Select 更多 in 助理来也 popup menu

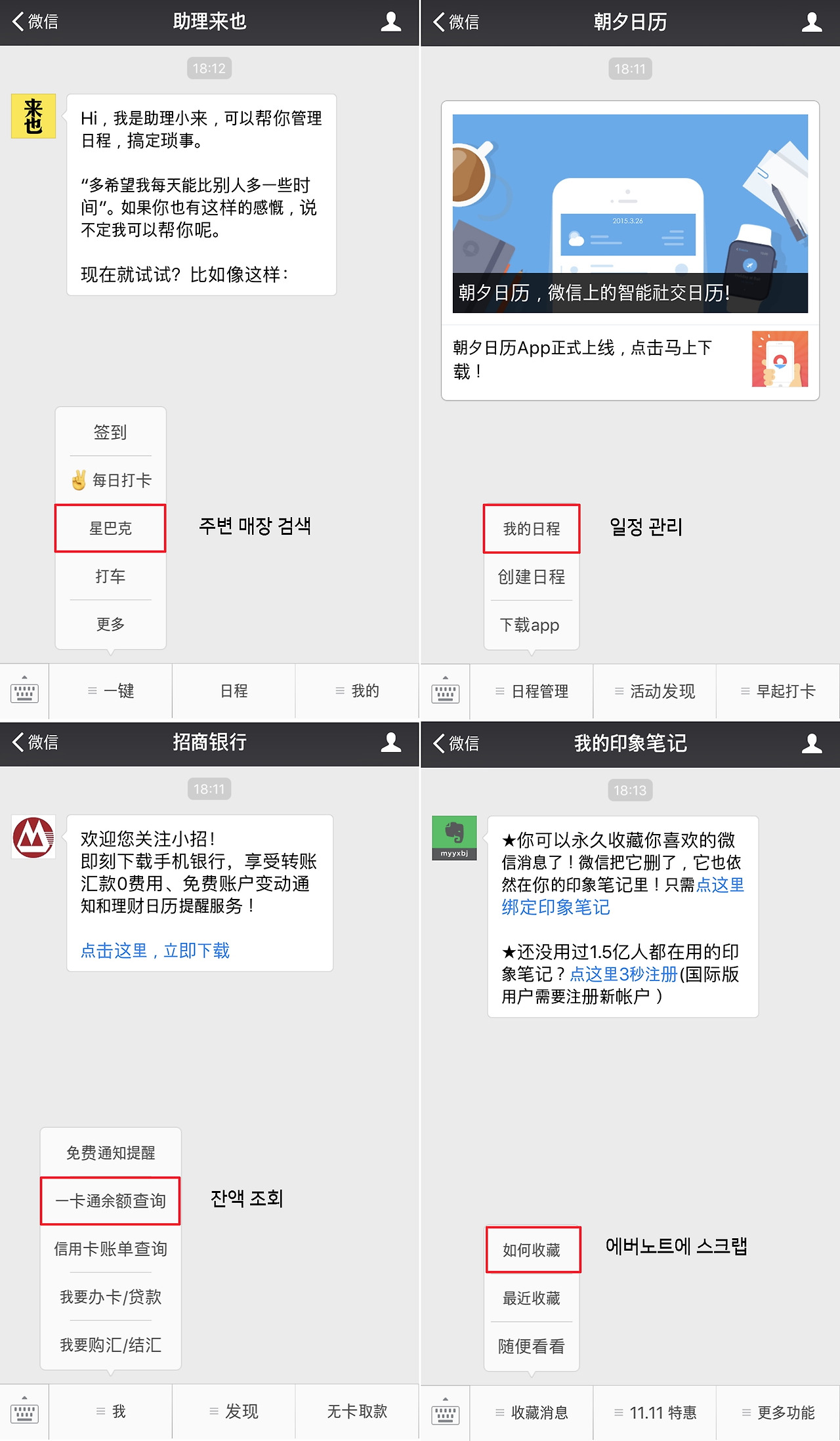[110, 624]
